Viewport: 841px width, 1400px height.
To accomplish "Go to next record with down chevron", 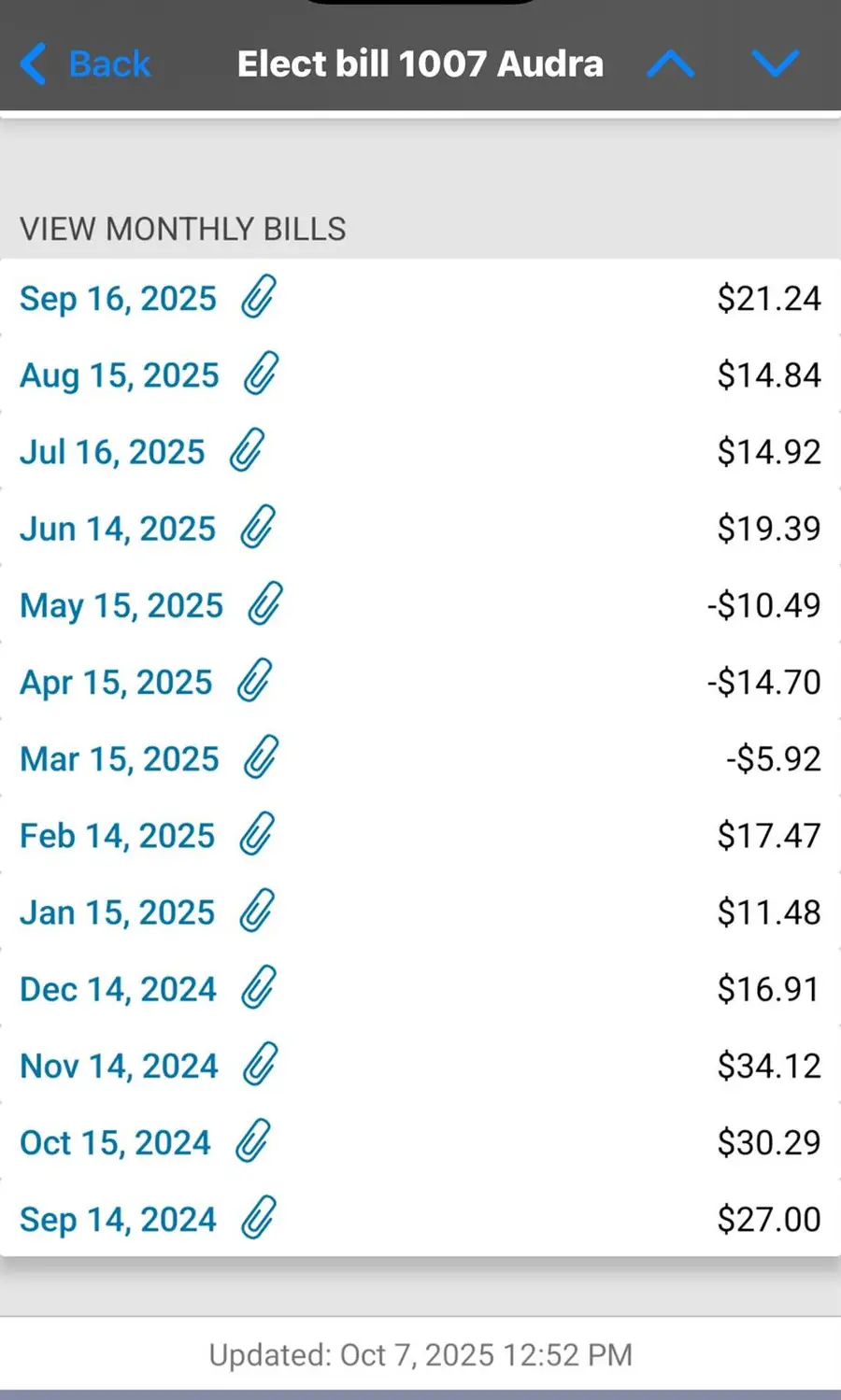I will coord(776,64).
